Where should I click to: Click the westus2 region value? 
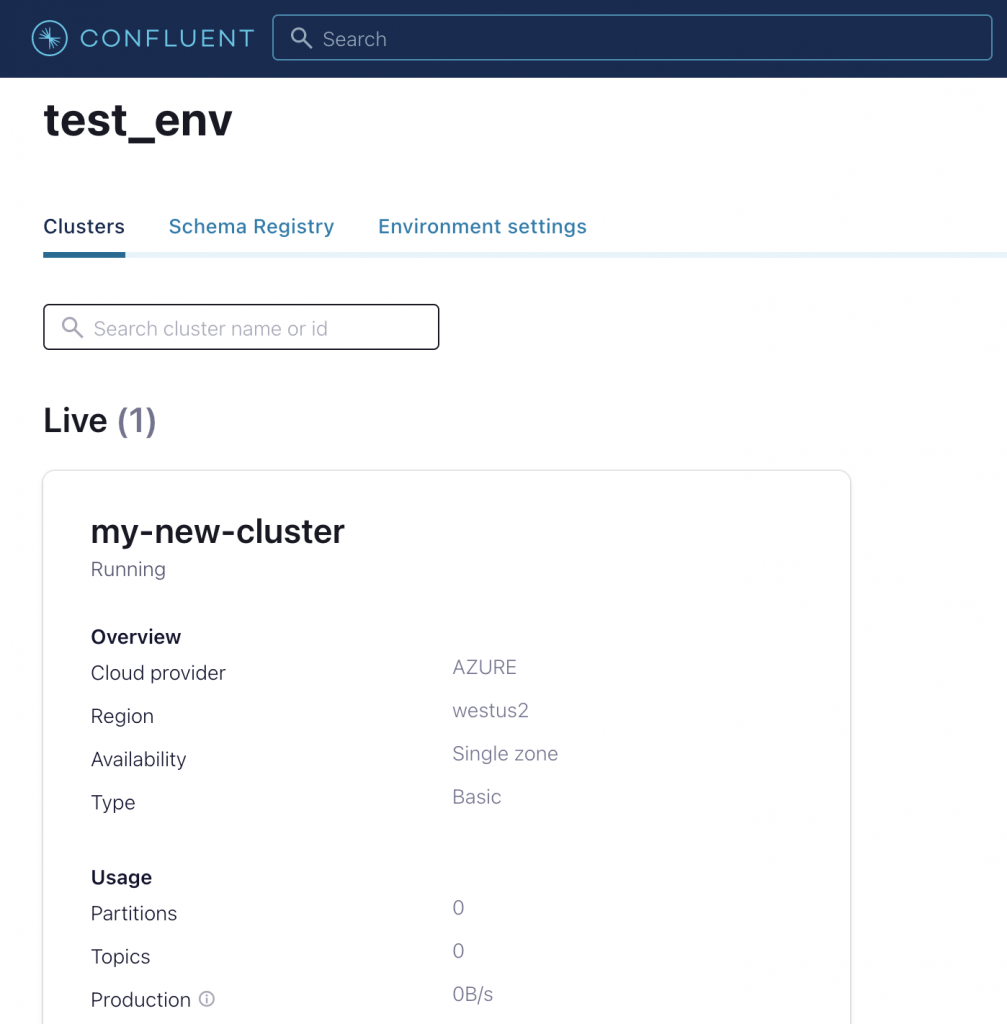click(490, 710)
